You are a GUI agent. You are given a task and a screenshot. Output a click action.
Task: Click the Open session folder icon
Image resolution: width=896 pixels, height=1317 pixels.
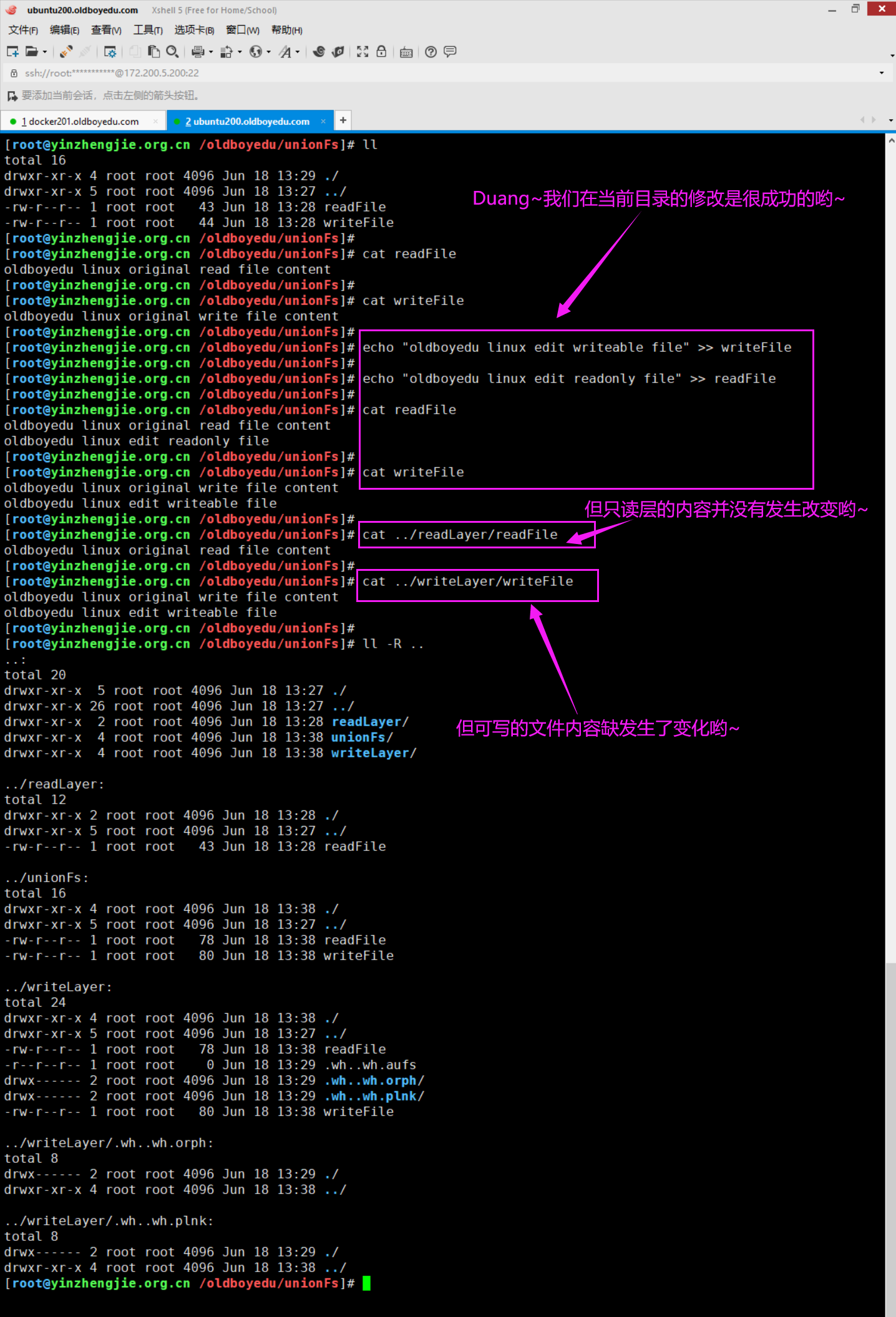click(31, 52)
